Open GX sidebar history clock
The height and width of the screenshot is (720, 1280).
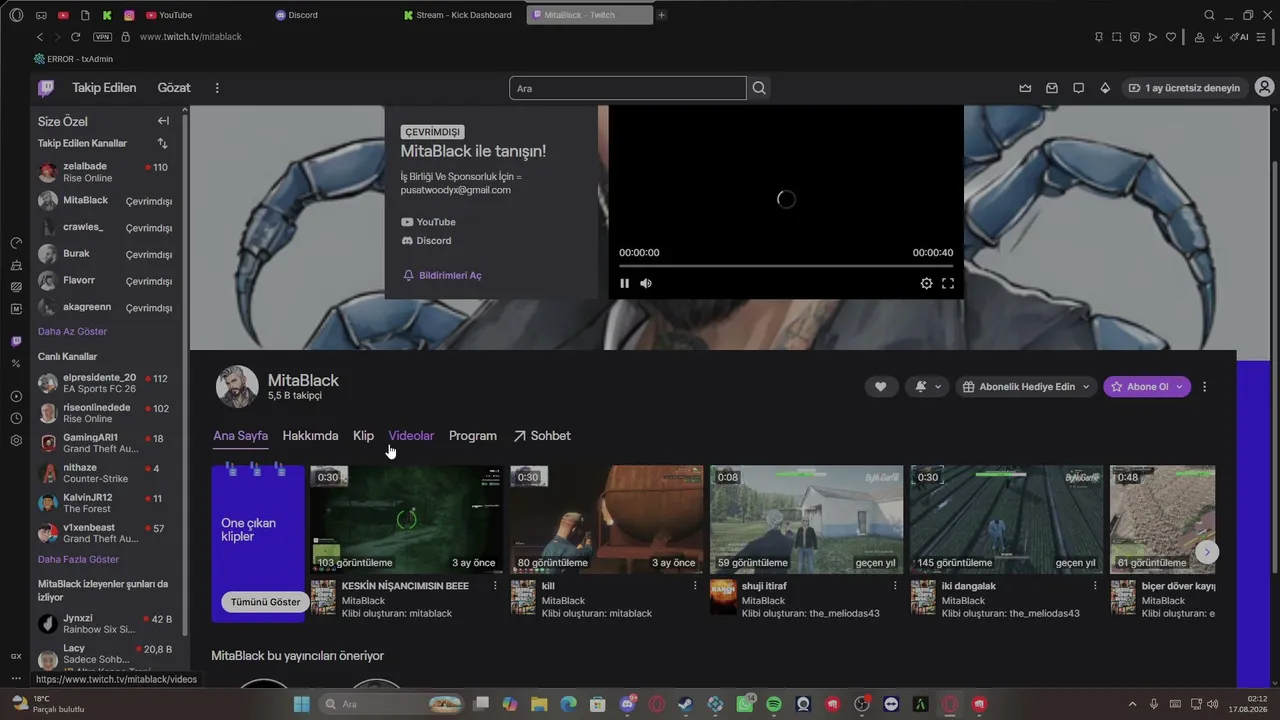[16, 418]
